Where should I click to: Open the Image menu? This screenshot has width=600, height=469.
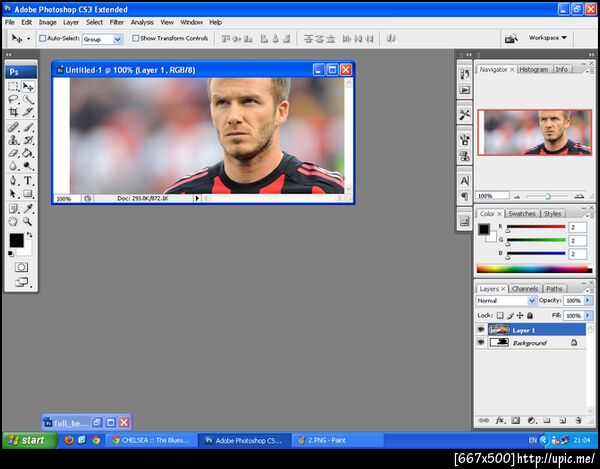tap(47, 22)
